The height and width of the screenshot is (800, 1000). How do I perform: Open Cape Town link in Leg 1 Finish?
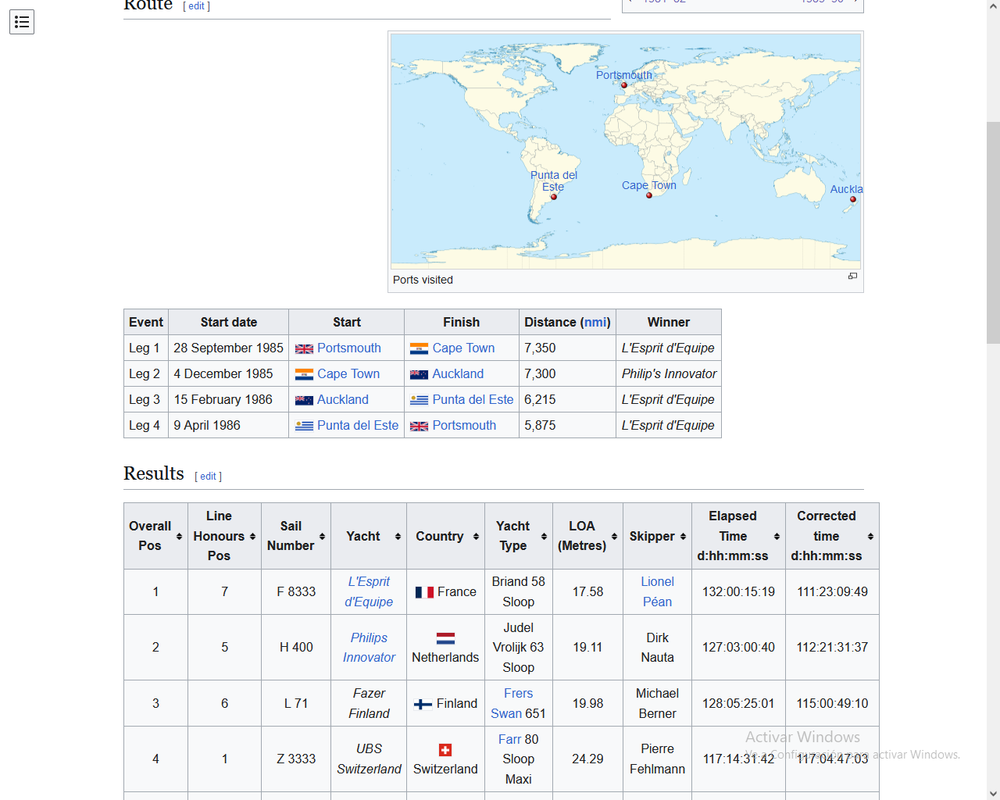pyautogui.click(x=463, y=348)
